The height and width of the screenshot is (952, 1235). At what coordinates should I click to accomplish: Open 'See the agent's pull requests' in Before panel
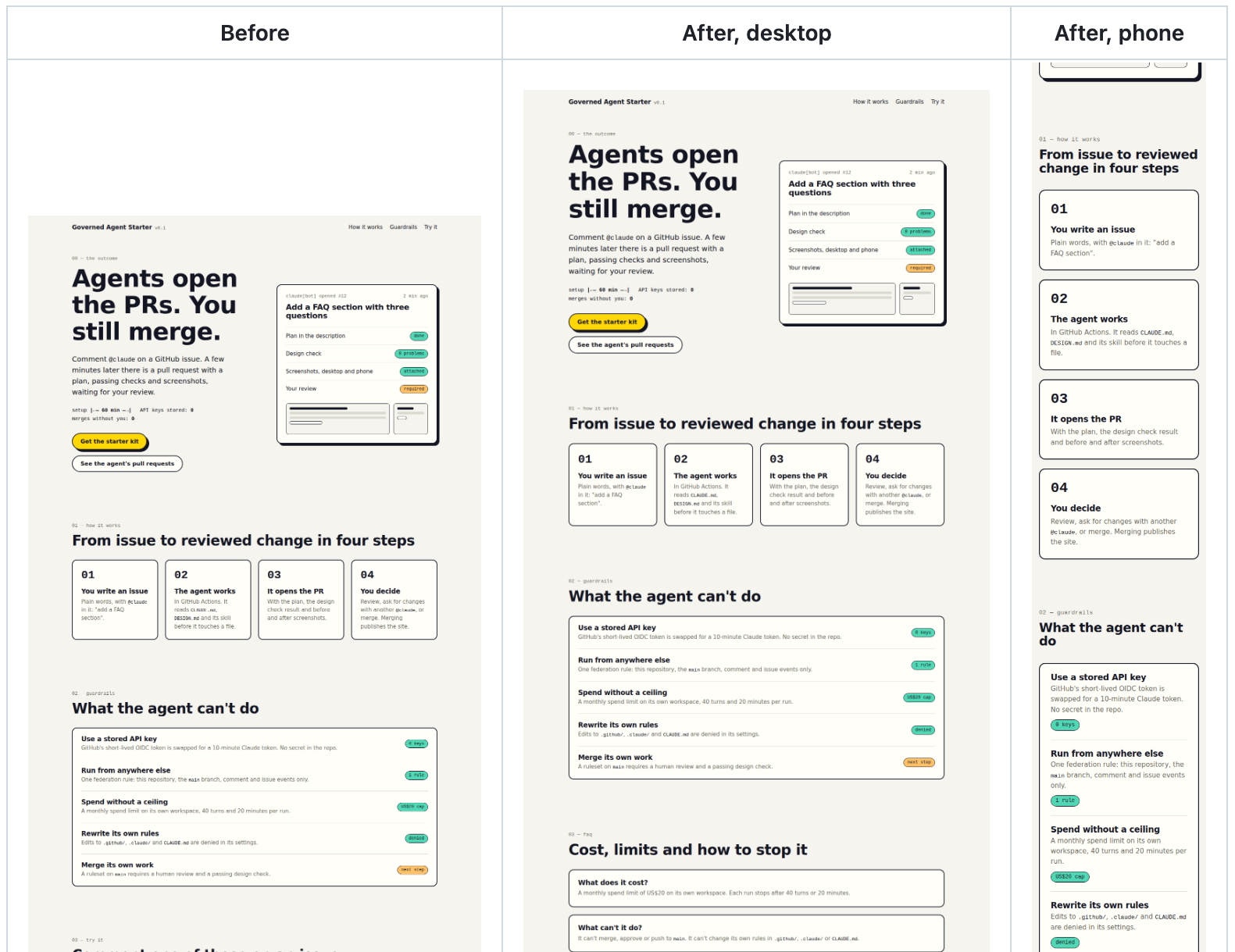coord(127,464)
